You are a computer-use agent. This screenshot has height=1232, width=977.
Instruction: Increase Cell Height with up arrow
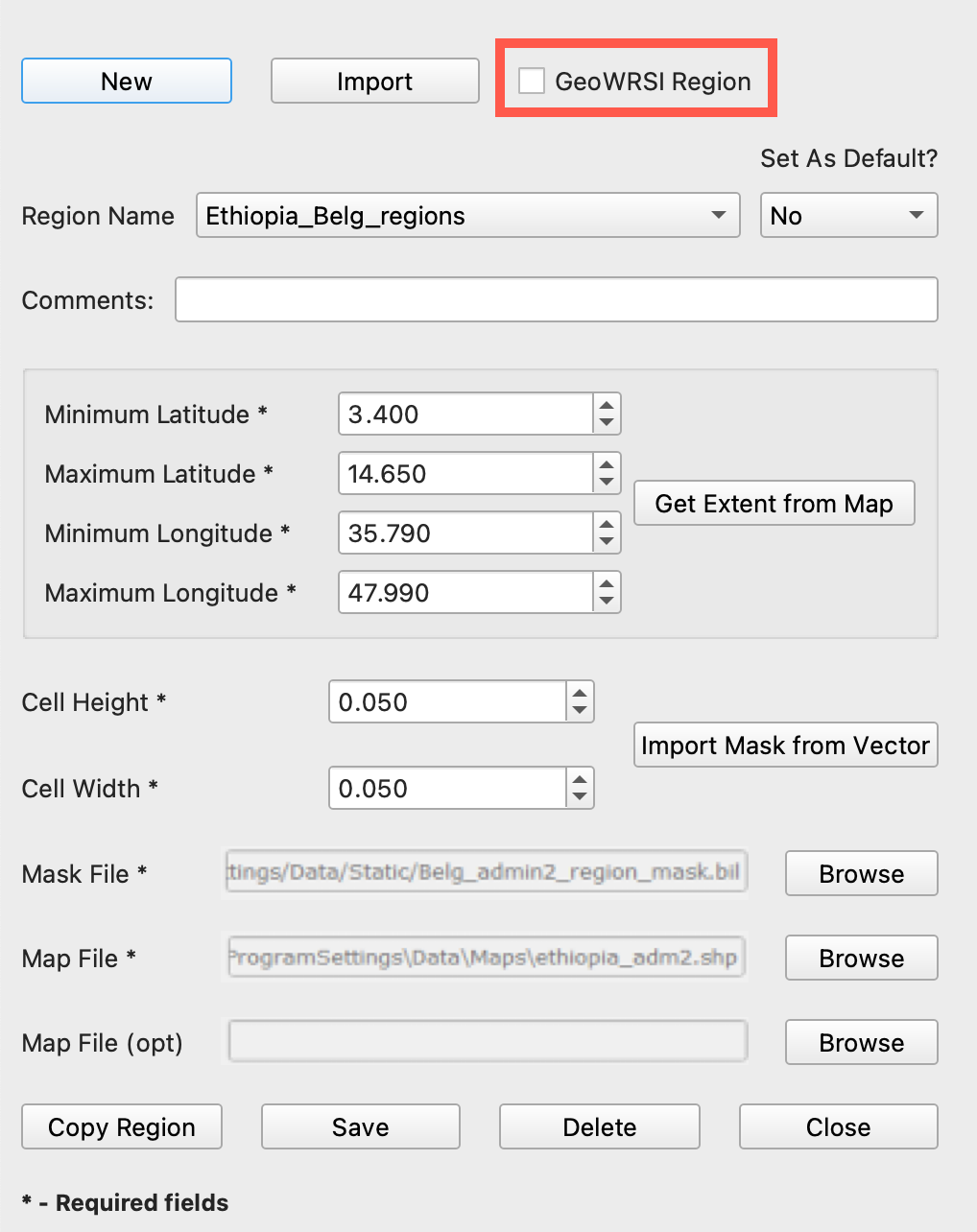click(x=580, y=693)
